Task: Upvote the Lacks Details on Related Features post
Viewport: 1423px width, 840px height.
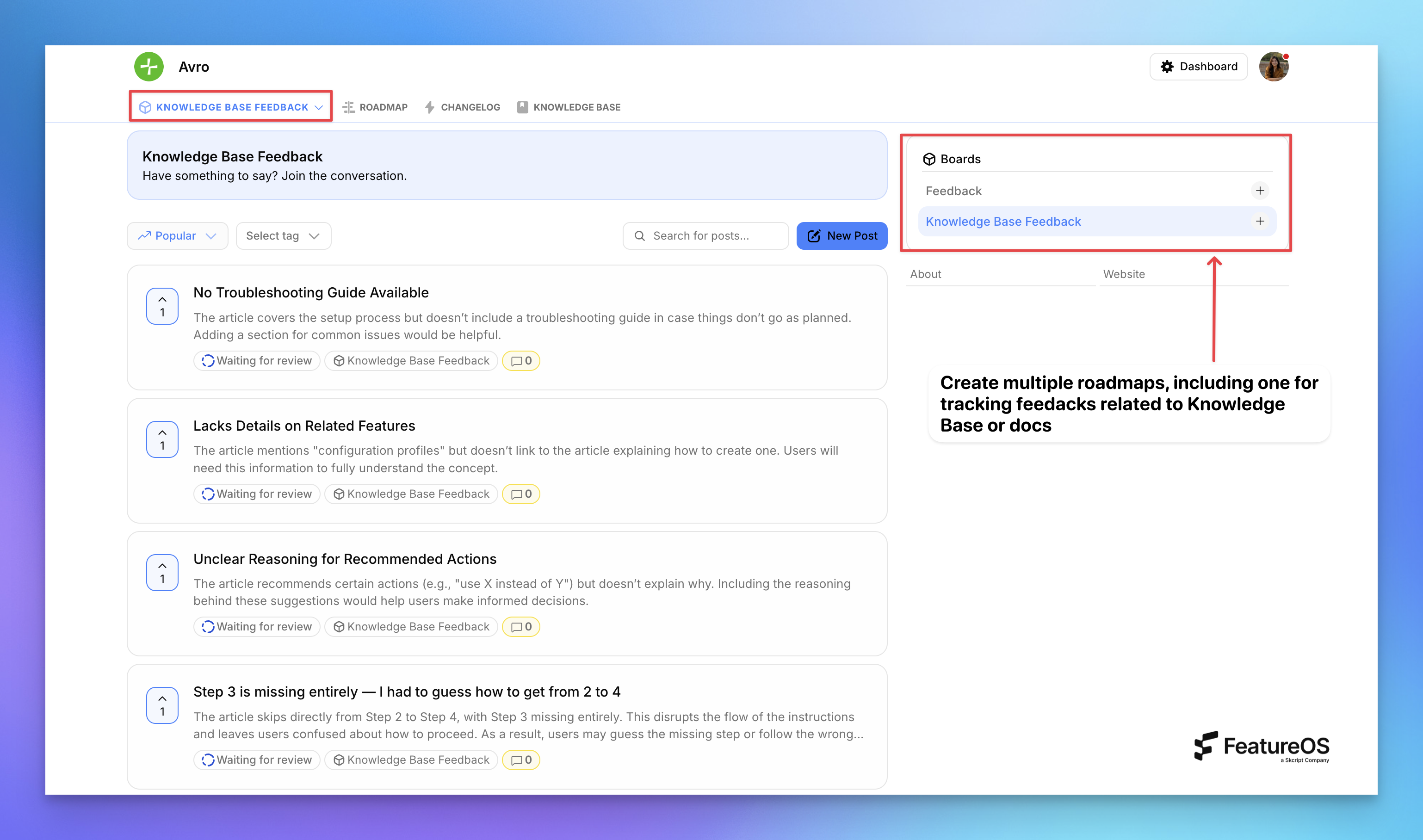Action: tap(162, 439)
